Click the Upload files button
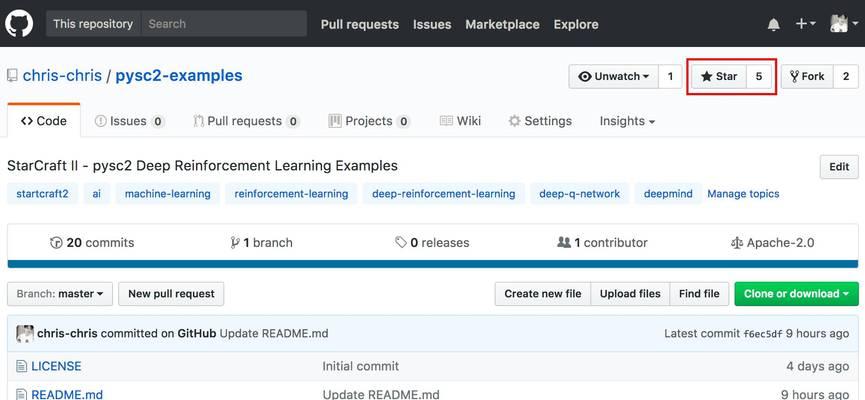Image resolution: width=865 pixels, height=400 pixels. tap(630, 294)
